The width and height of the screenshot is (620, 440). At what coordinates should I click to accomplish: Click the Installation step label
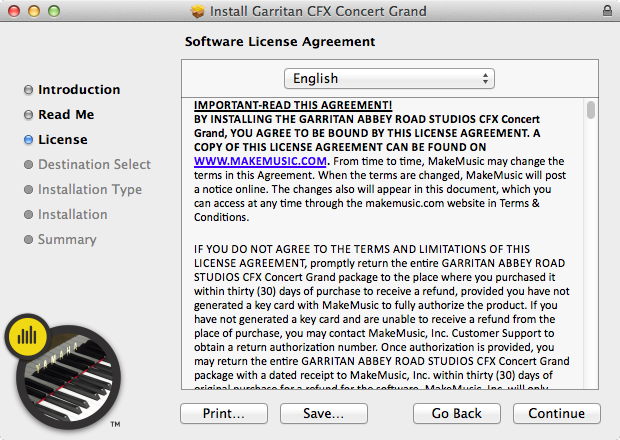72,215
